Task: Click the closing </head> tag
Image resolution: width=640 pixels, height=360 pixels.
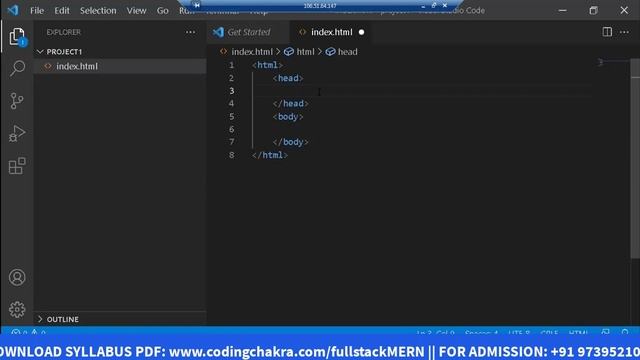Action: coord(290,104)
